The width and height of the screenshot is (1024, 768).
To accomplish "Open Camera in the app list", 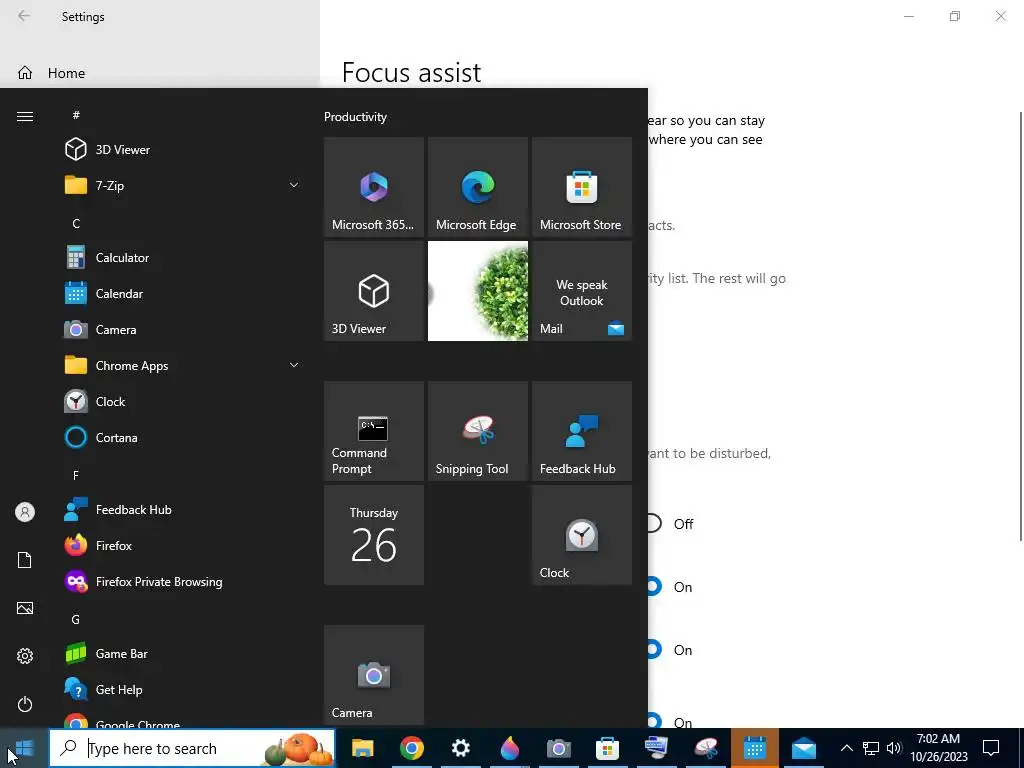I will [183, 330].
